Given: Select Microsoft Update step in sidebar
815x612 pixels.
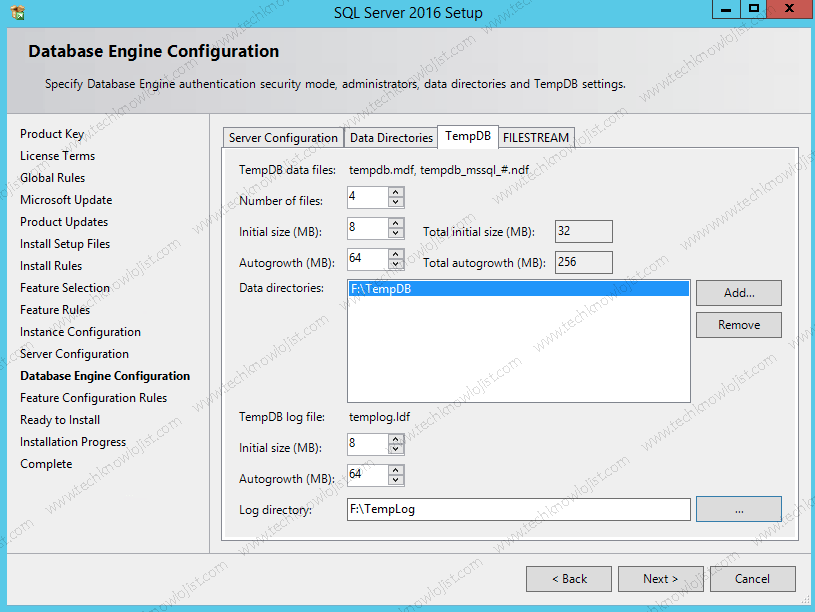Looking at the screenshot, I should (66, 200).
